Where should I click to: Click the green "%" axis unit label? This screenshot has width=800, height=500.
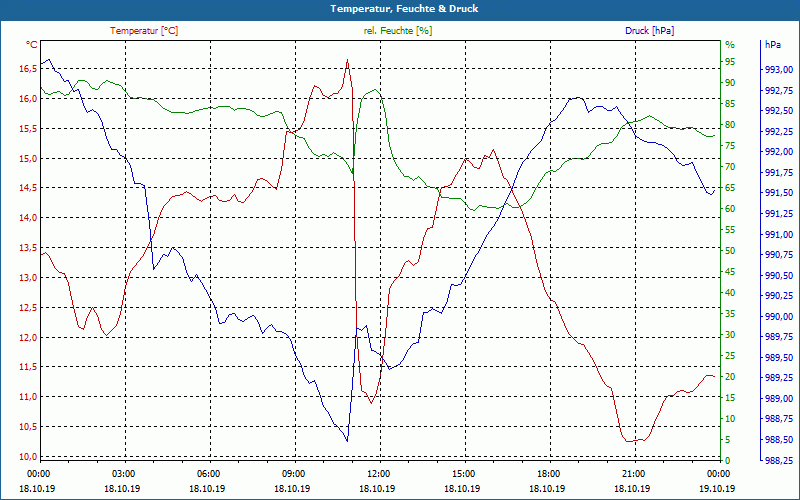pyautogui.click(x=730, y=45)
